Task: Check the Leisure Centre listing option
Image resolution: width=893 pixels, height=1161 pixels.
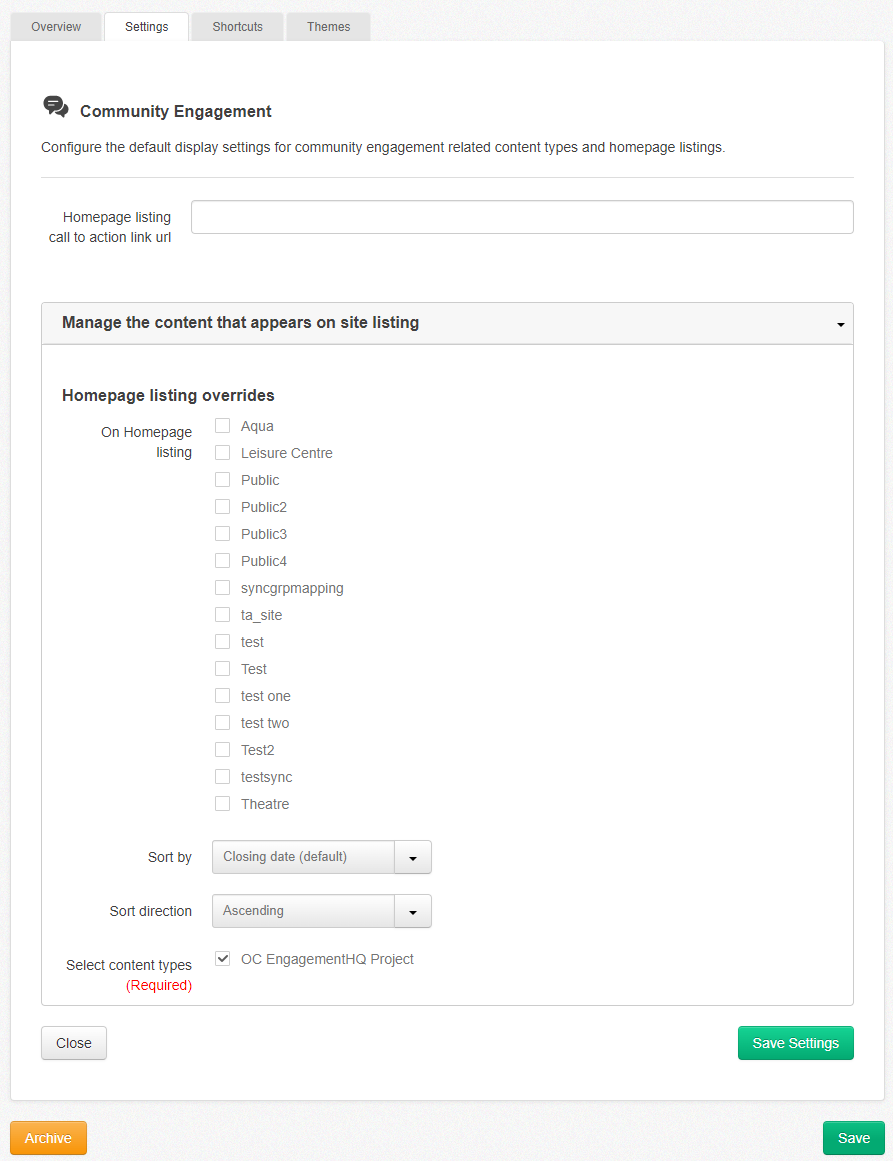Action: click(x=222, y=451)
